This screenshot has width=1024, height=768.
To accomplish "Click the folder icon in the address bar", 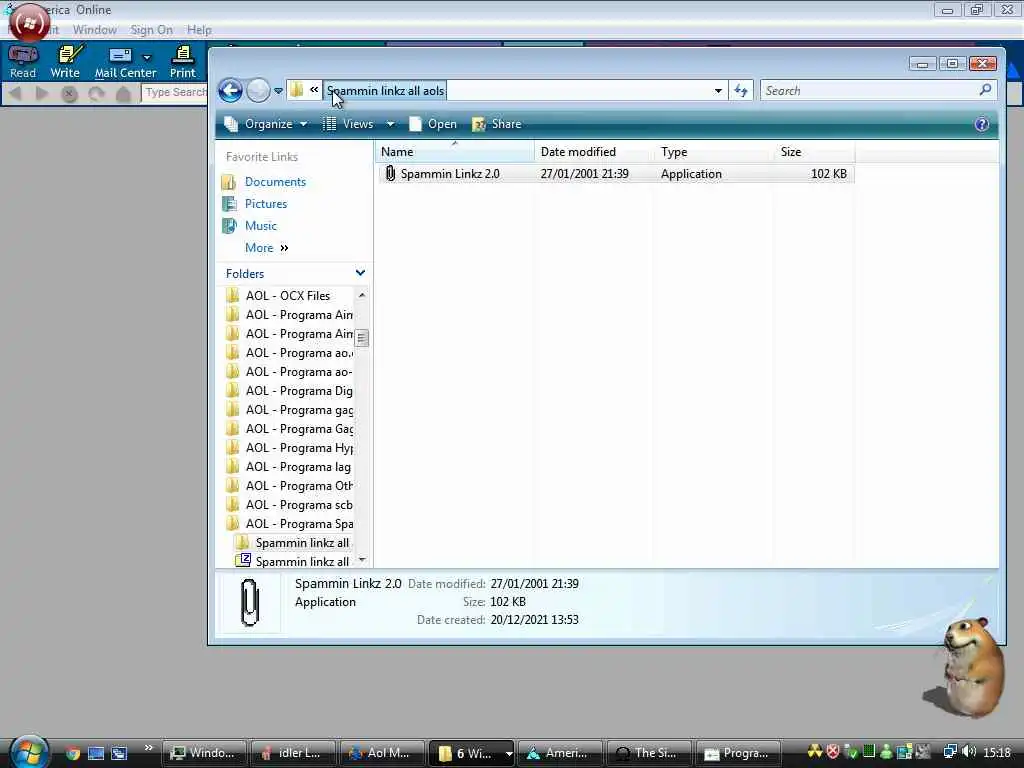I will pos(296,90).
